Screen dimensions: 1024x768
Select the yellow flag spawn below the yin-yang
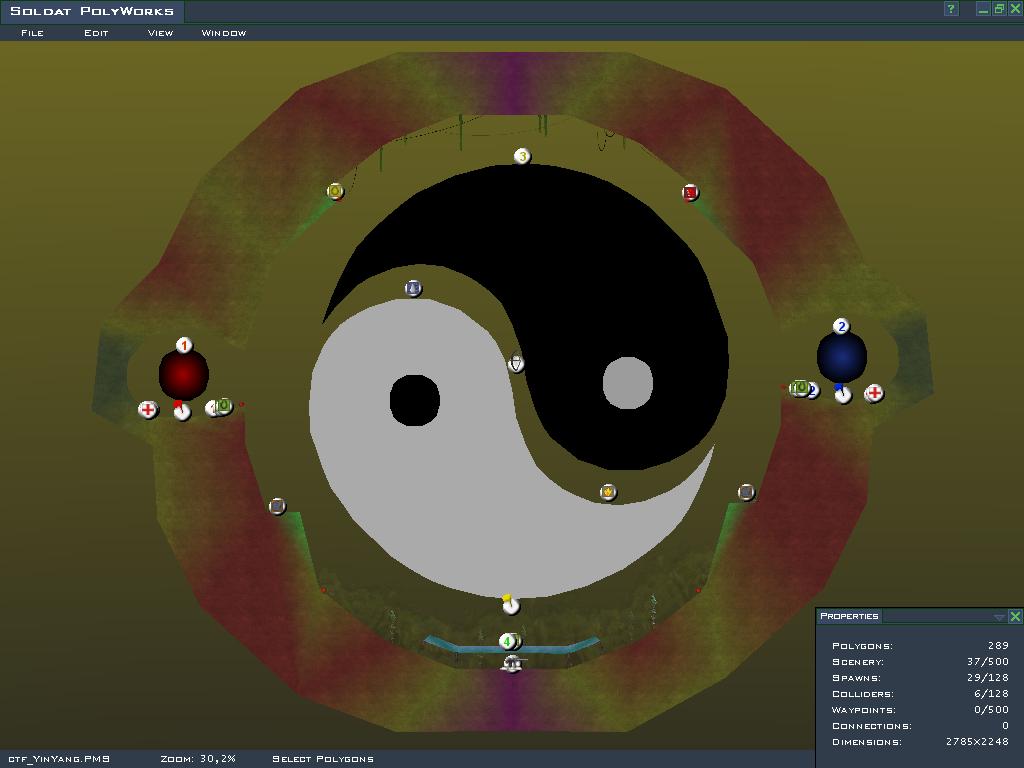click(510, 604)
